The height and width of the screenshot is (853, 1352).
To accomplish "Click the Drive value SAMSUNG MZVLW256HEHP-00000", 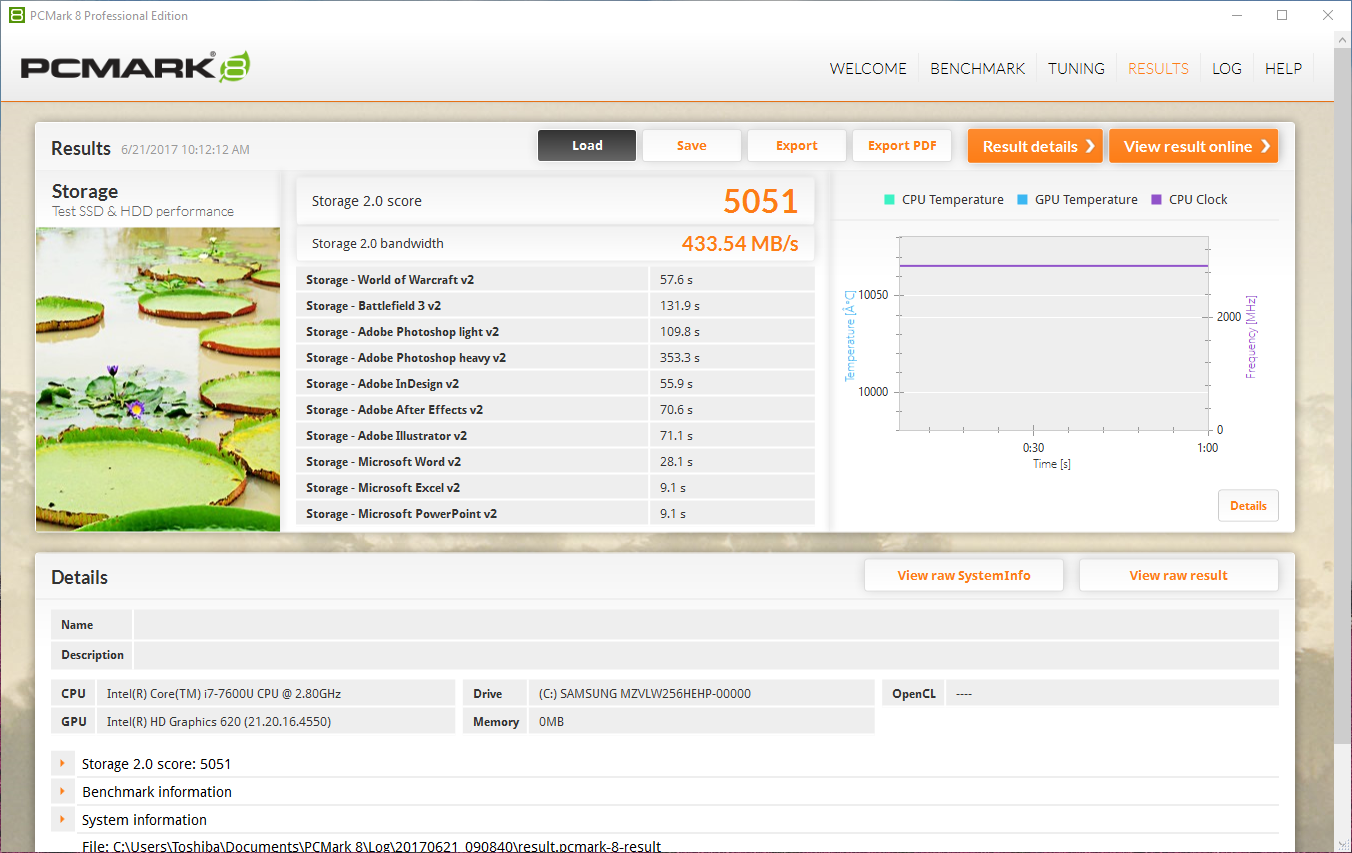I will pos(645,694).
